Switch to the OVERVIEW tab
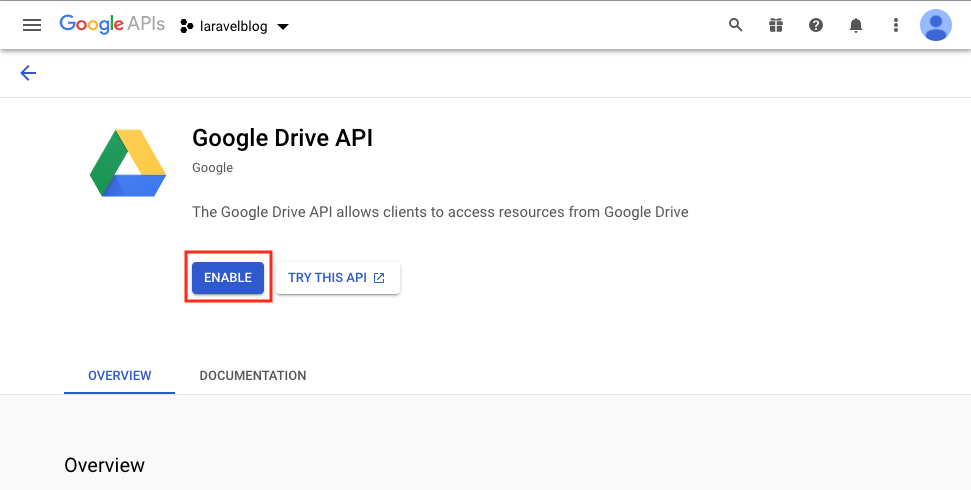Viewport: 971px width, 490px height. (x=120, y=375)
